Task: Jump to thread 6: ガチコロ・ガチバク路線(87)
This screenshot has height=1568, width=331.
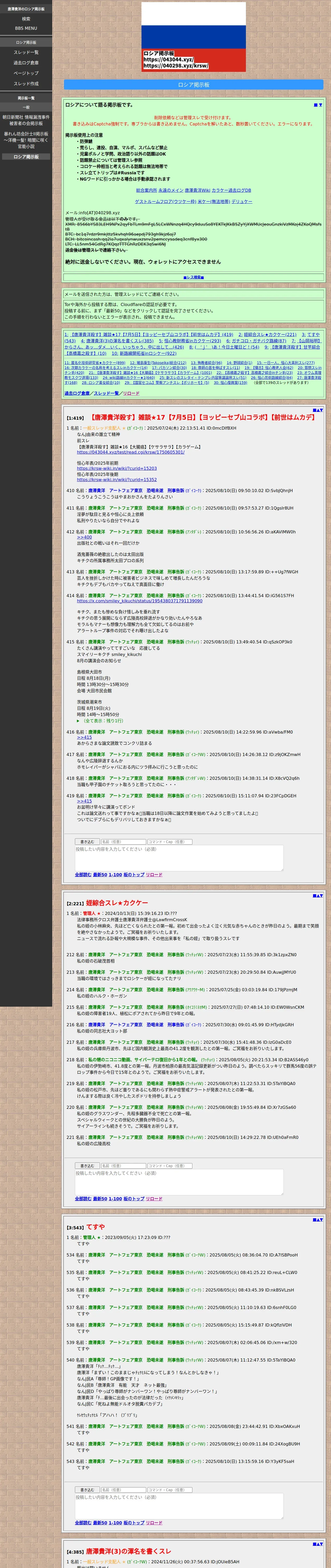Action: tap(256, 341)
